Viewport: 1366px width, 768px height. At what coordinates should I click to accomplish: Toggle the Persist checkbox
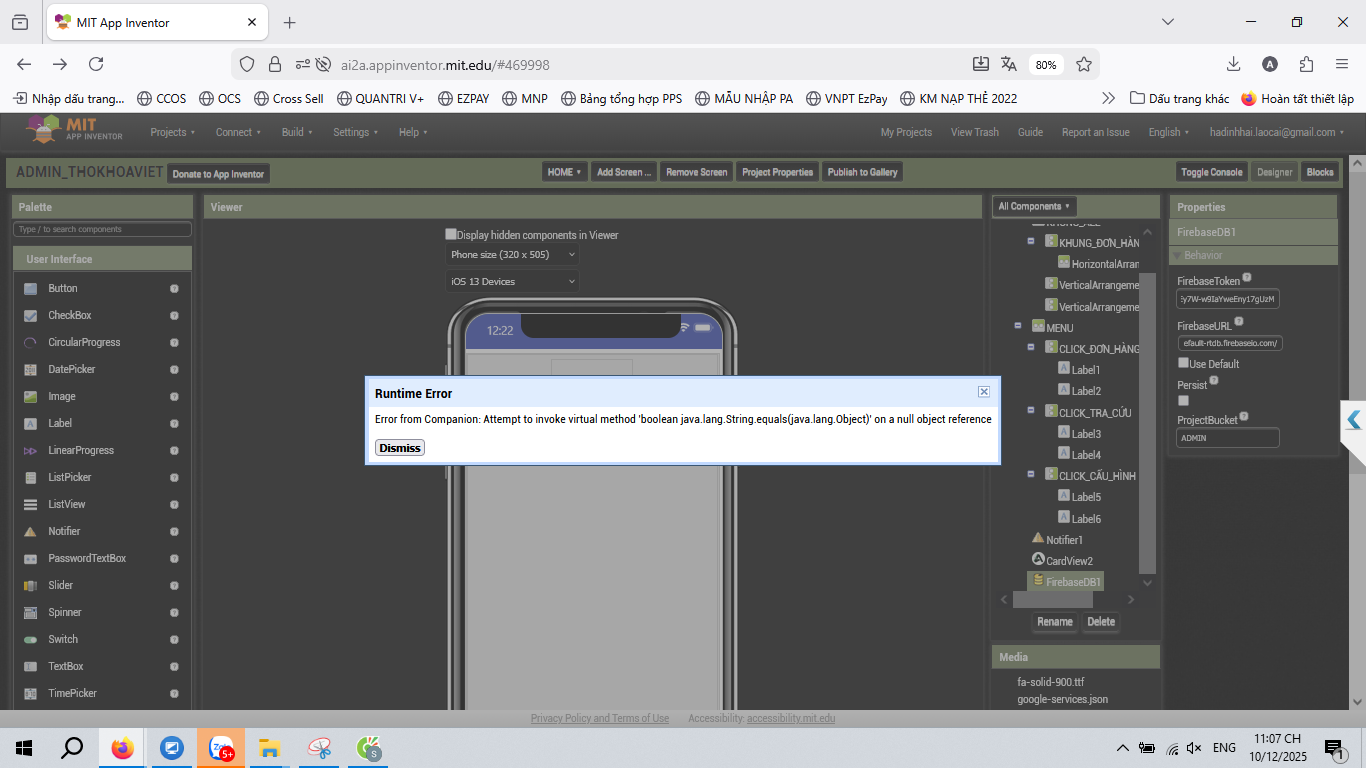pos(1184,400)
